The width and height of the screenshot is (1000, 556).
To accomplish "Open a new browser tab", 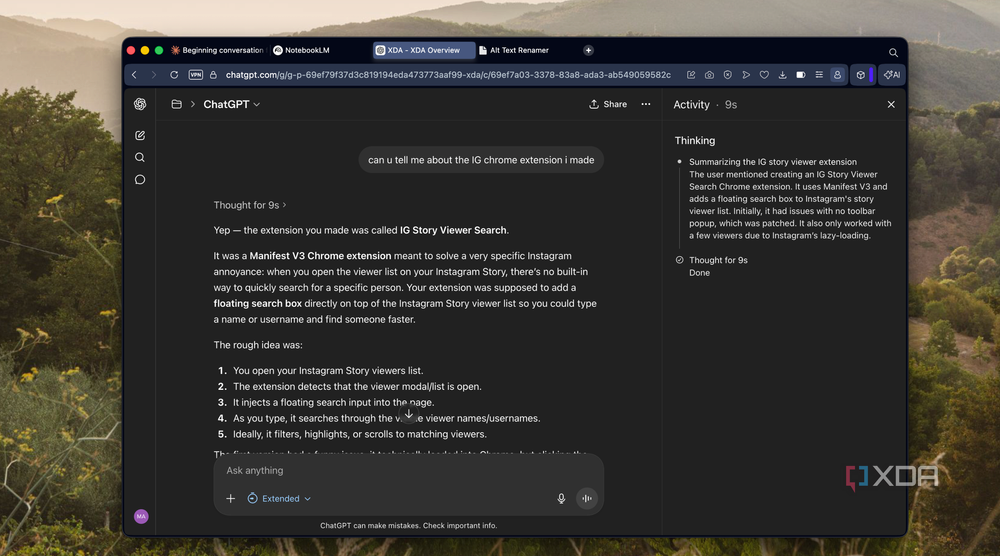I will tap(588, 50).
